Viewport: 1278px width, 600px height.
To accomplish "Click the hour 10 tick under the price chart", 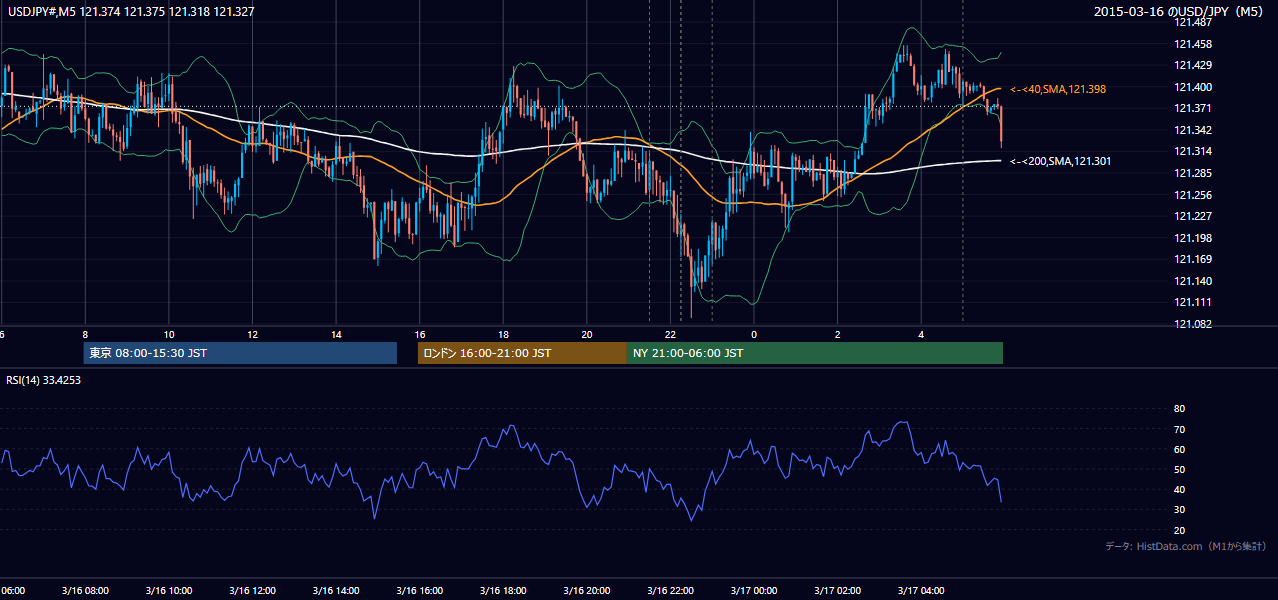I will pos(169,334).
